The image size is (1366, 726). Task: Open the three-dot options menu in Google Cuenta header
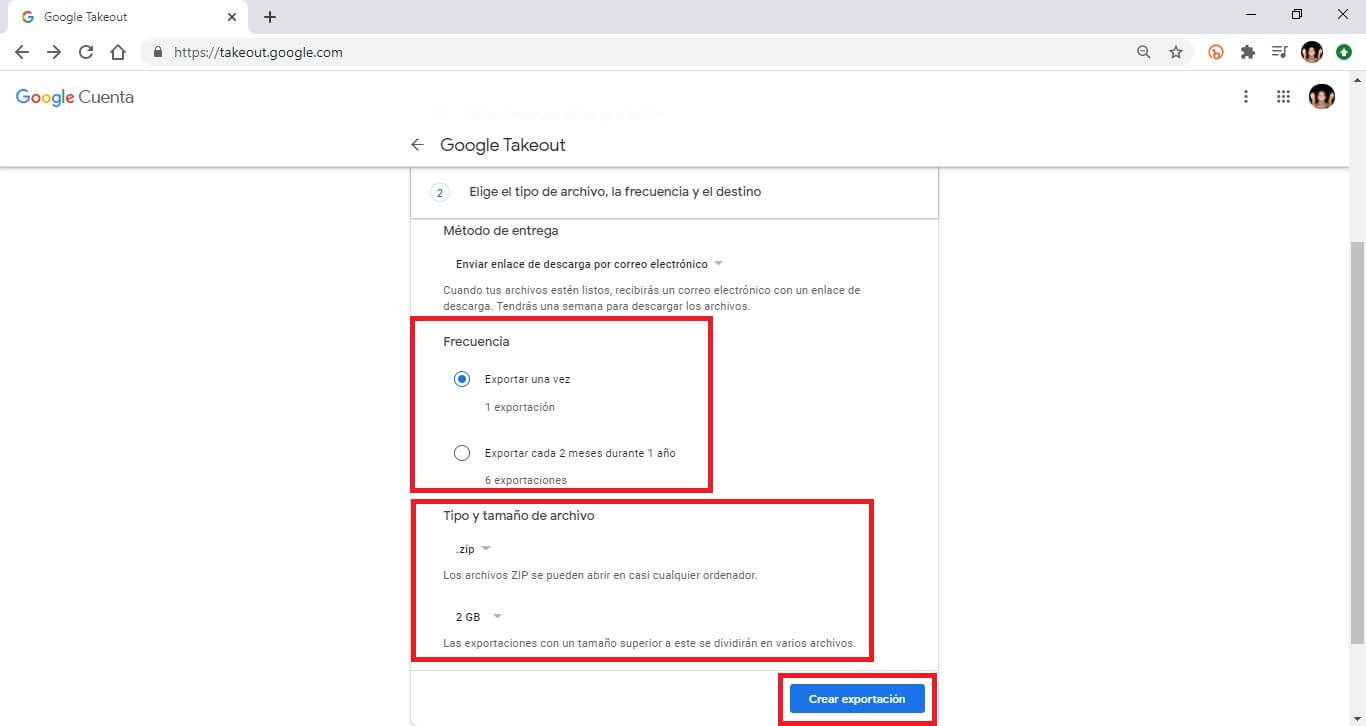click(1246, 97)
